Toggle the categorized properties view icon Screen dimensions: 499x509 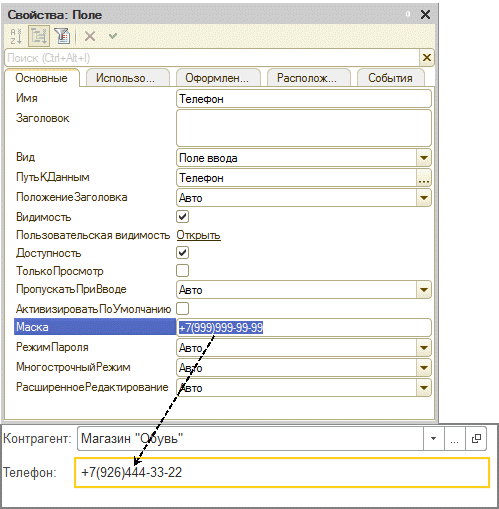coord(39,36)
